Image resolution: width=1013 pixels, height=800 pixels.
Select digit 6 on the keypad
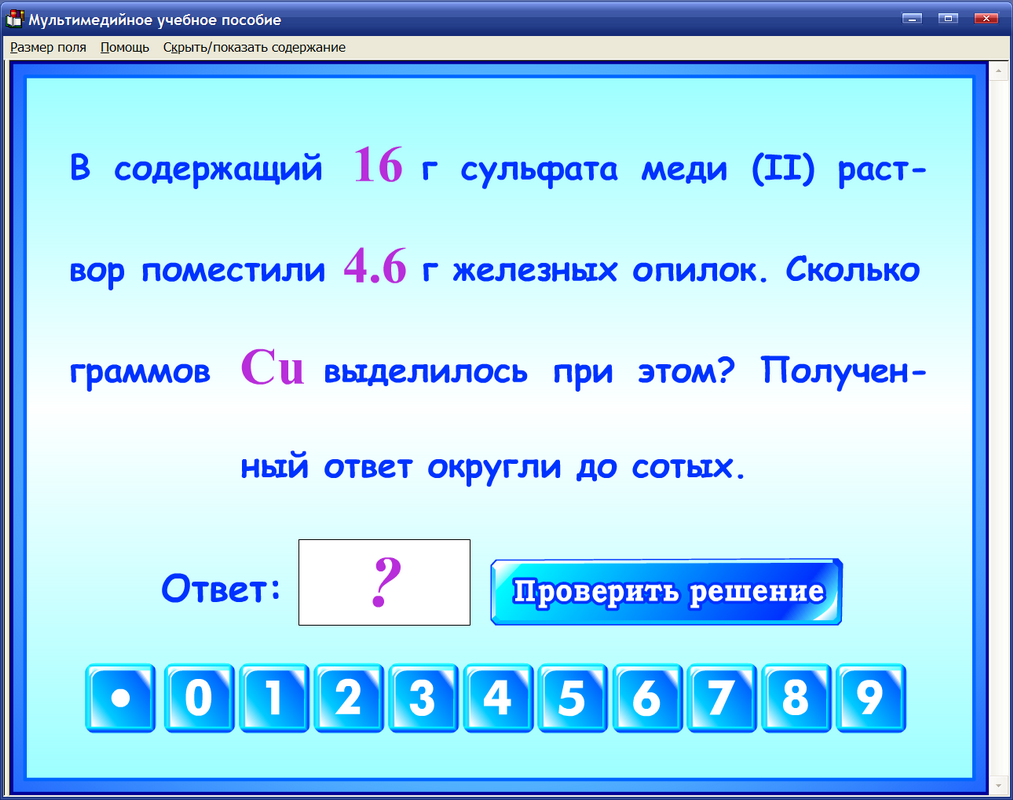coord(646,698)
